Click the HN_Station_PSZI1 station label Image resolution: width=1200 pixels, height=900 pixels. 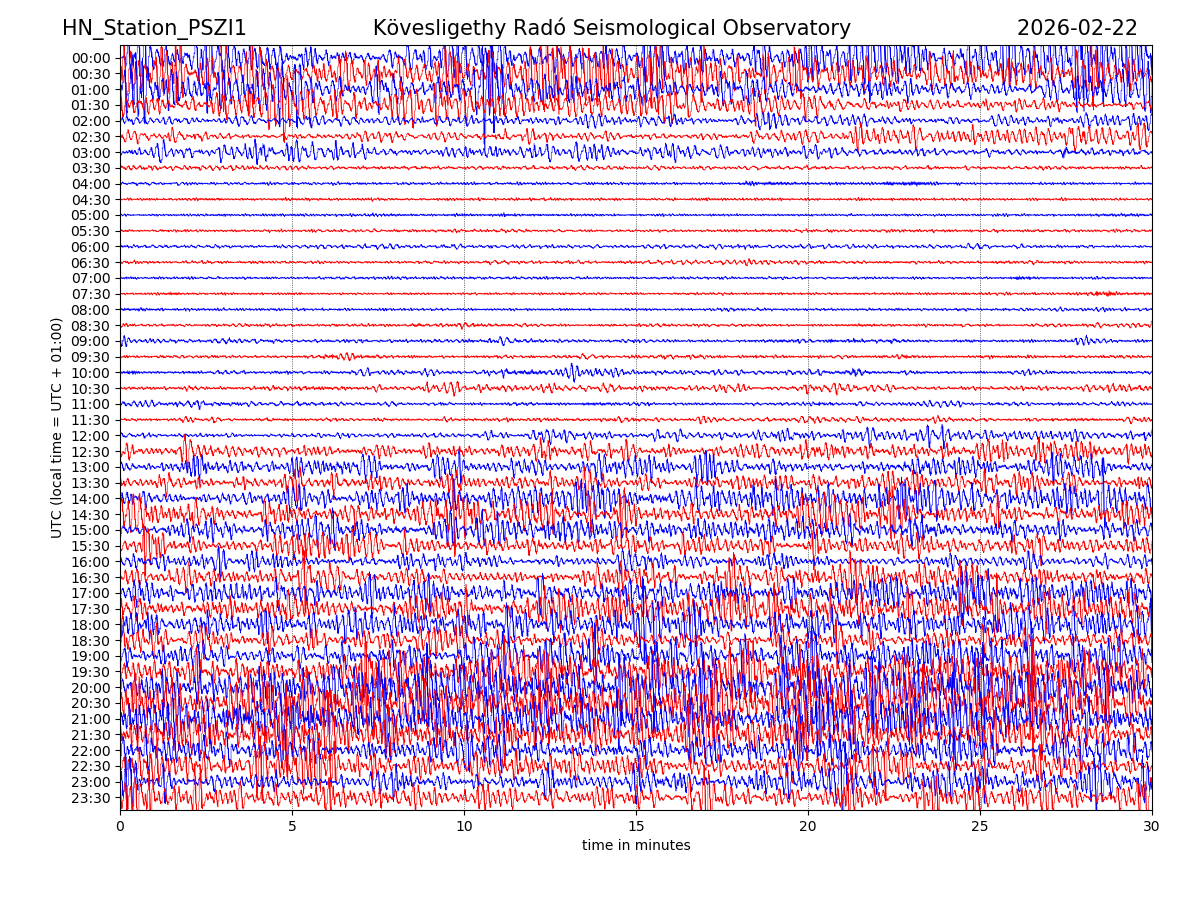coord(154,28)
